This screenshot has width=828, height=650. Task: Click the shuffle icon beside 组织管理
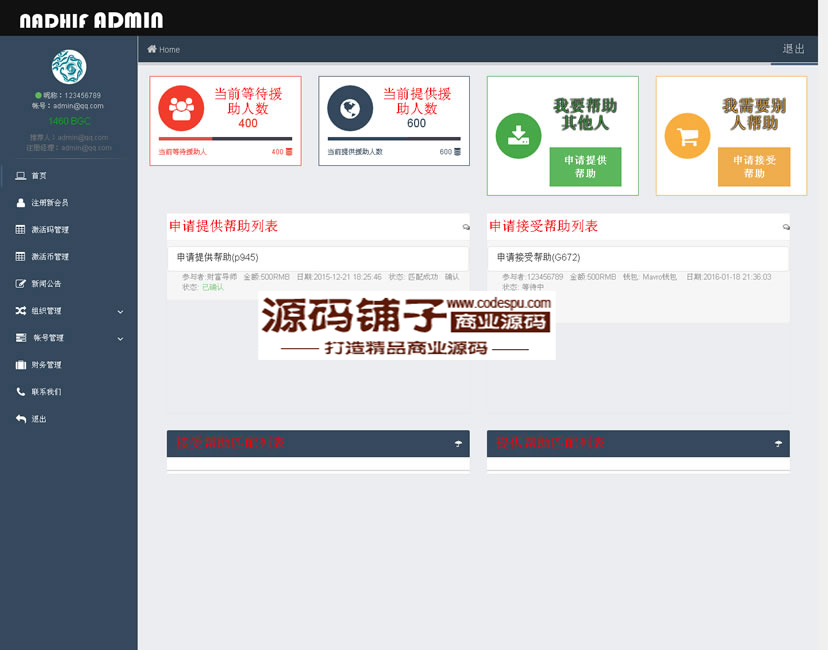(x=21, y=310)
